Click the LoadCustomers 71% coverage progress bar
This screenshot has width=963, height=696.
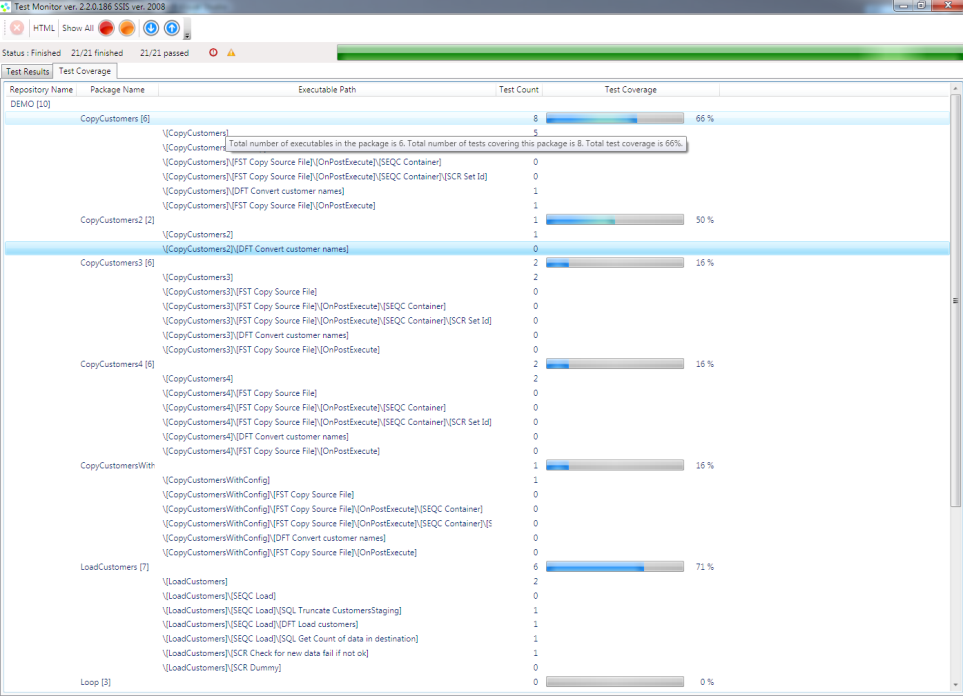pos(614,566)
